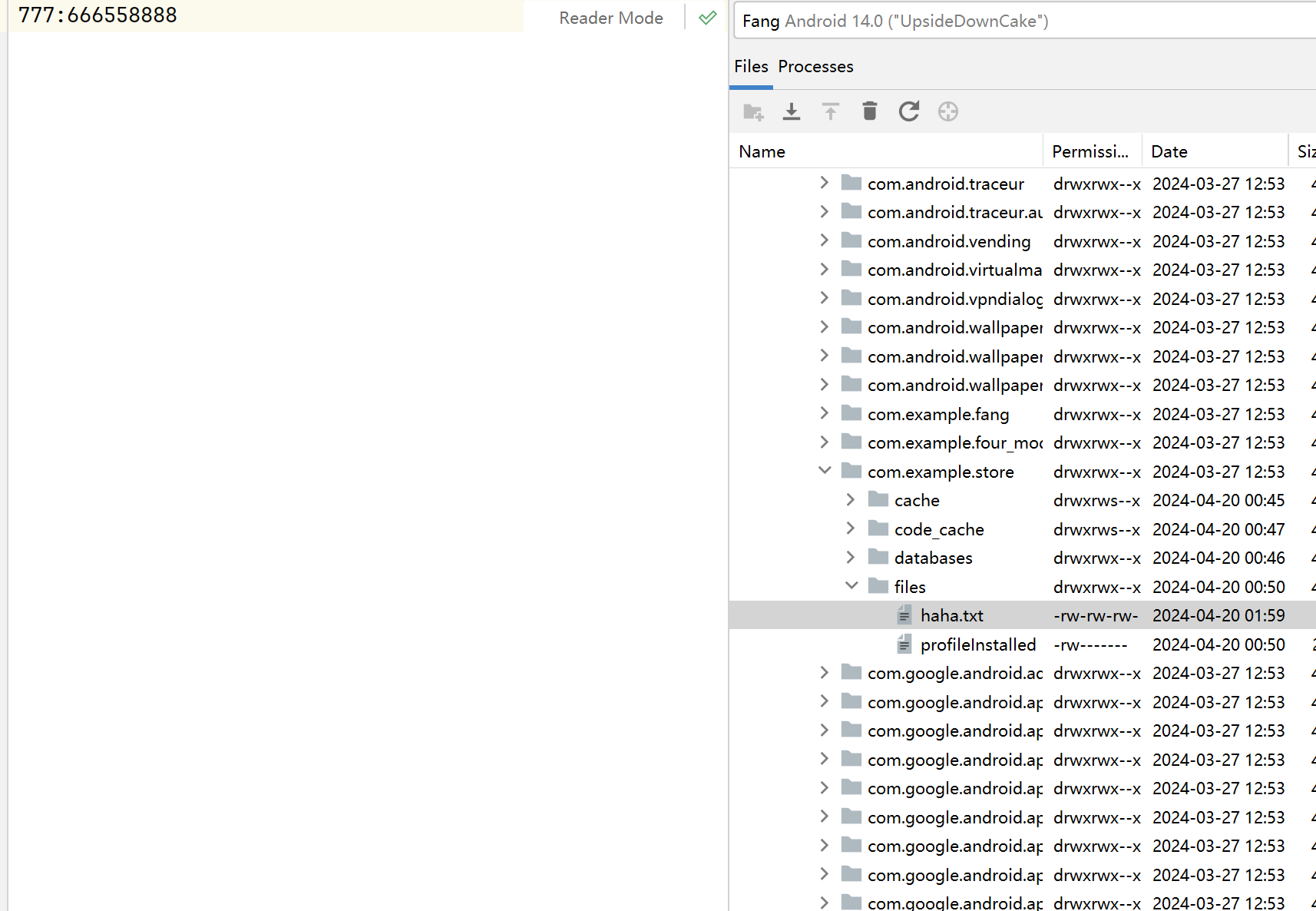Screen dimensions: 1316x911
Task: Sort by the Permissions column header
Action: point(1092,151)
